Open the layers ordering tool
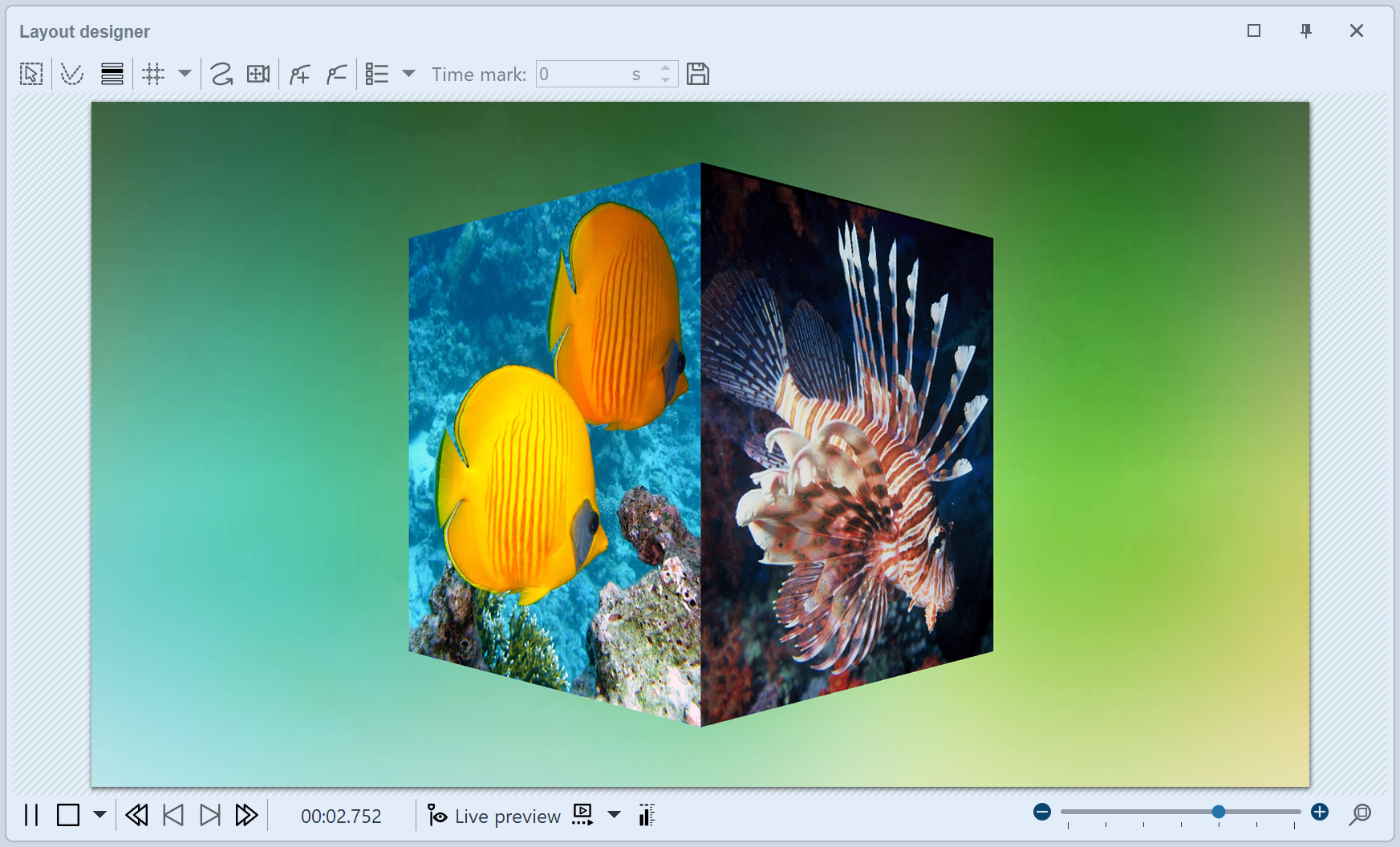This screenshot has height=847, width=1400. click(112, 74)
